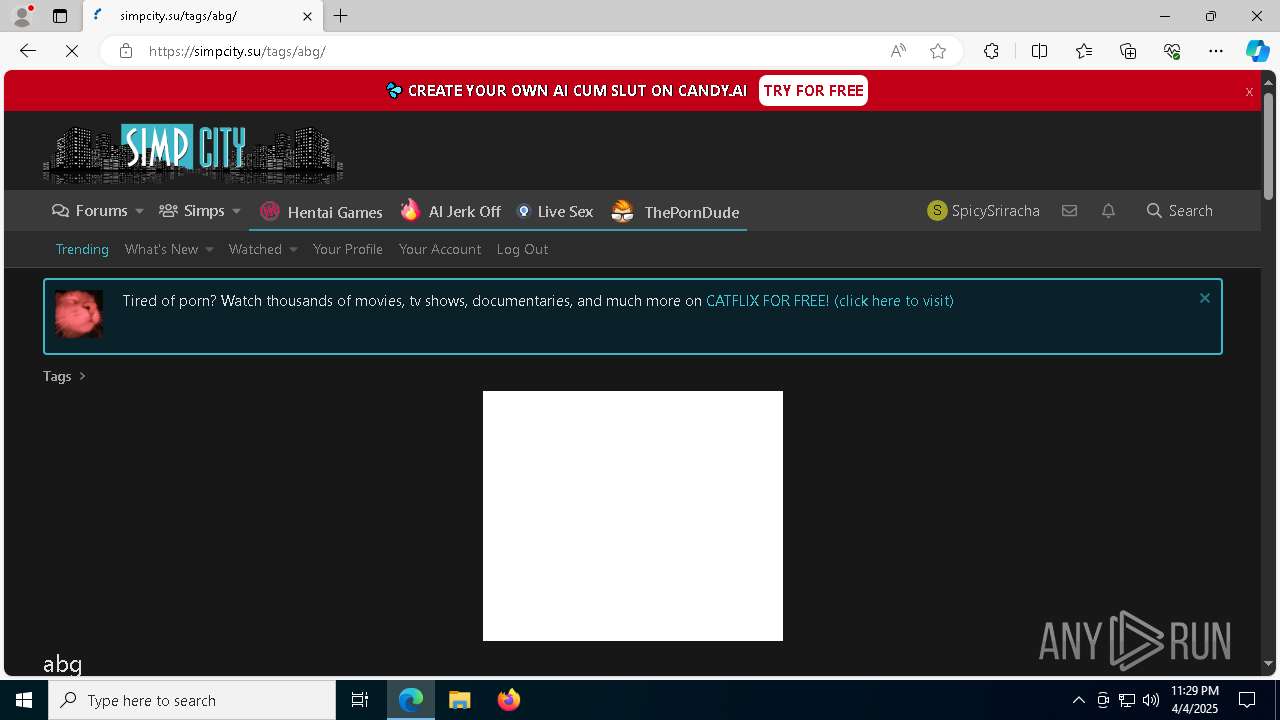
Task: Open Hentai Games link
Action: [321, 212]
